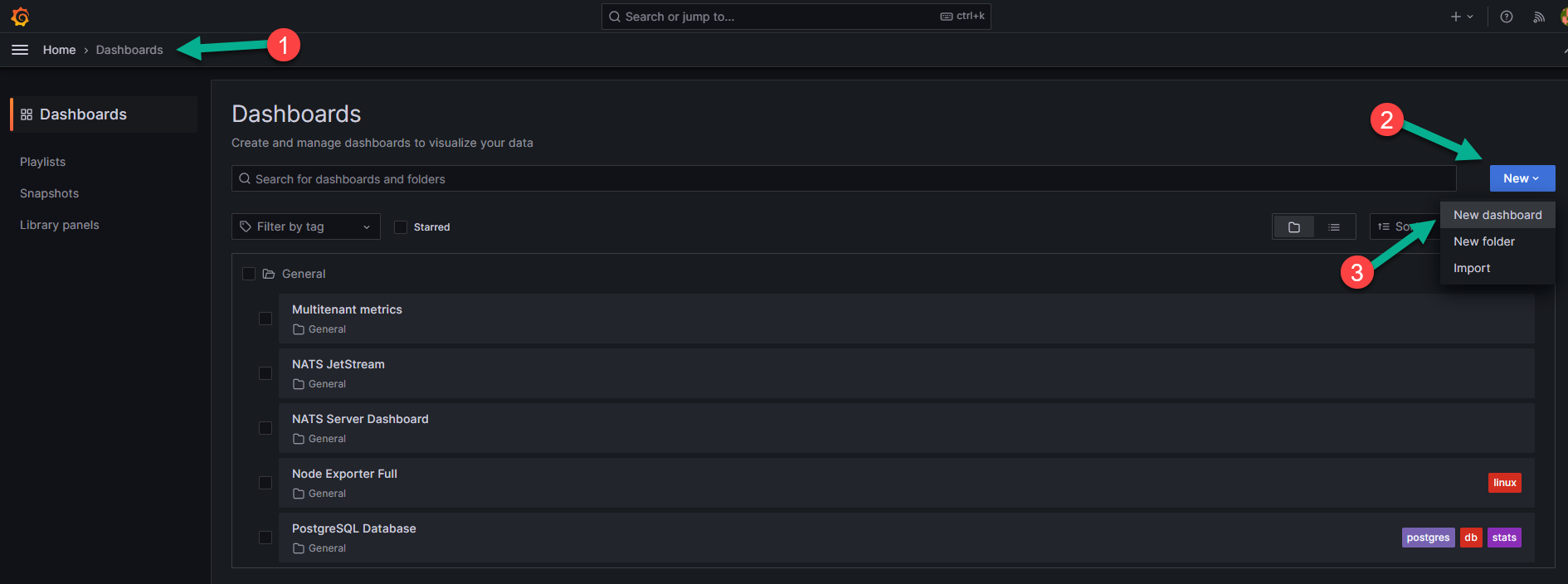Viewport: 1568px width, 584px height.
Task: Open NATS JetStream dashboard
Action: 338,364
